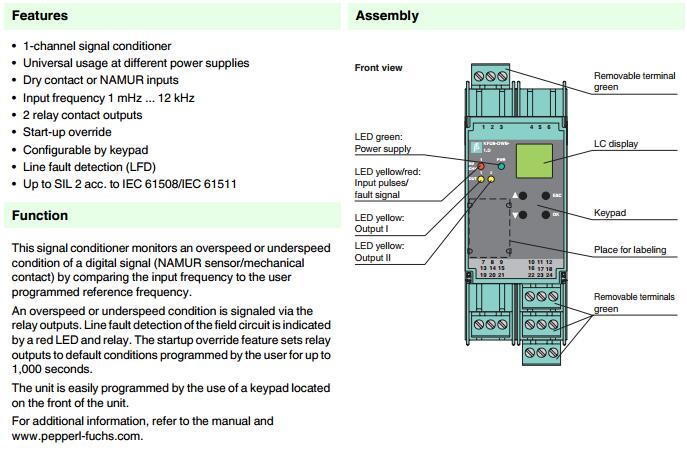The height and width of the screenshot is (451, 687).
Task: Click the 'Keypad' callout label
Action: pyautogui.click(x=612, y=213)
